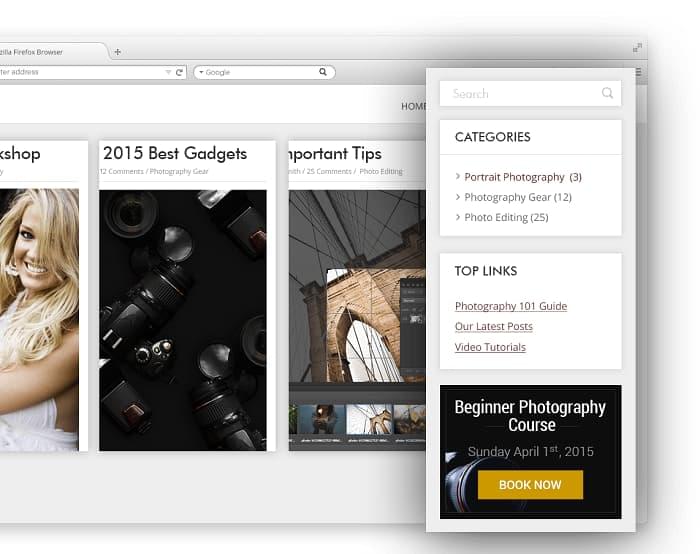
Task: Click the Google search magnifier icon
Action: (323, 72)
